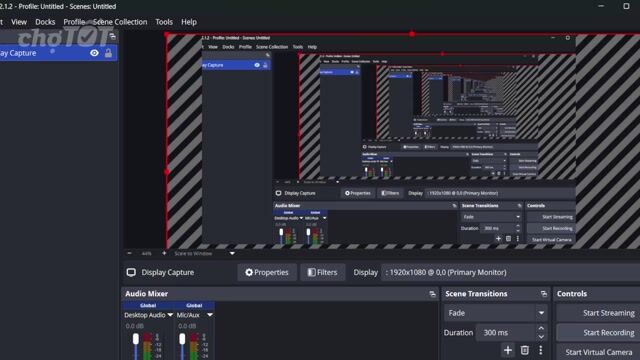This screenshot has width=640, height=360.
Task: Open the Profile menu
Action: tap(74, 22)
